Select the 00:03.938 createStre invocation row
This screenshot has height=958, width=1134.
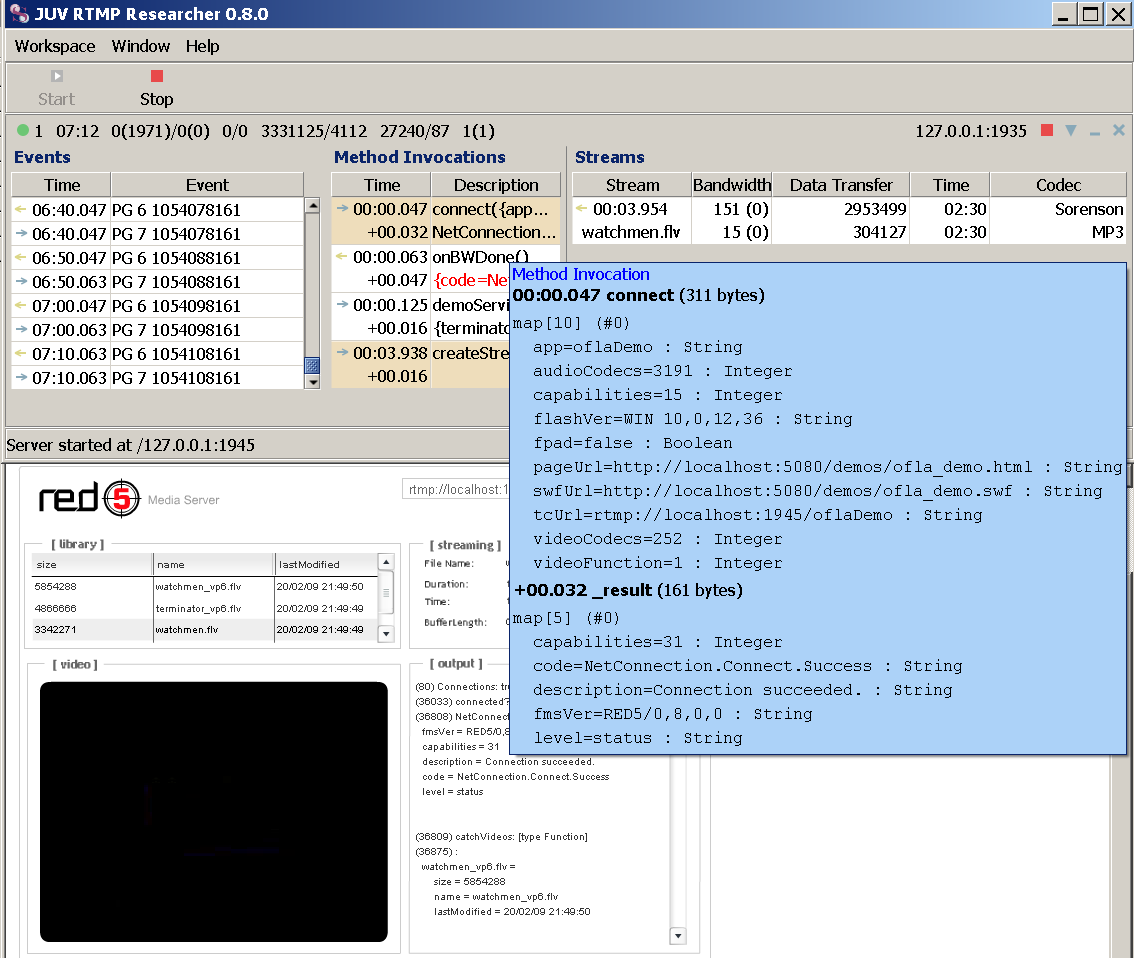point(422,353)
